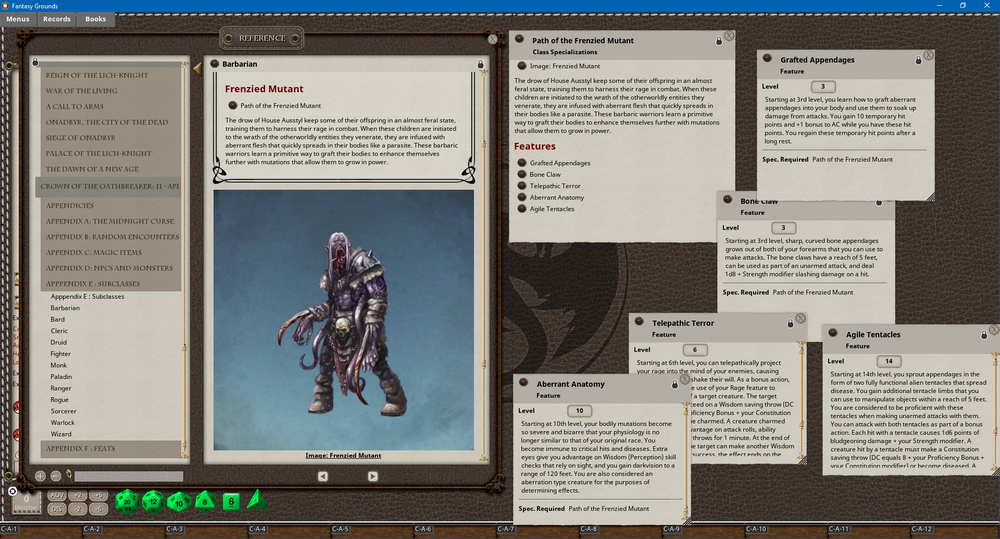Toggle ADV advantage modifier button

[x=57, y=495]
